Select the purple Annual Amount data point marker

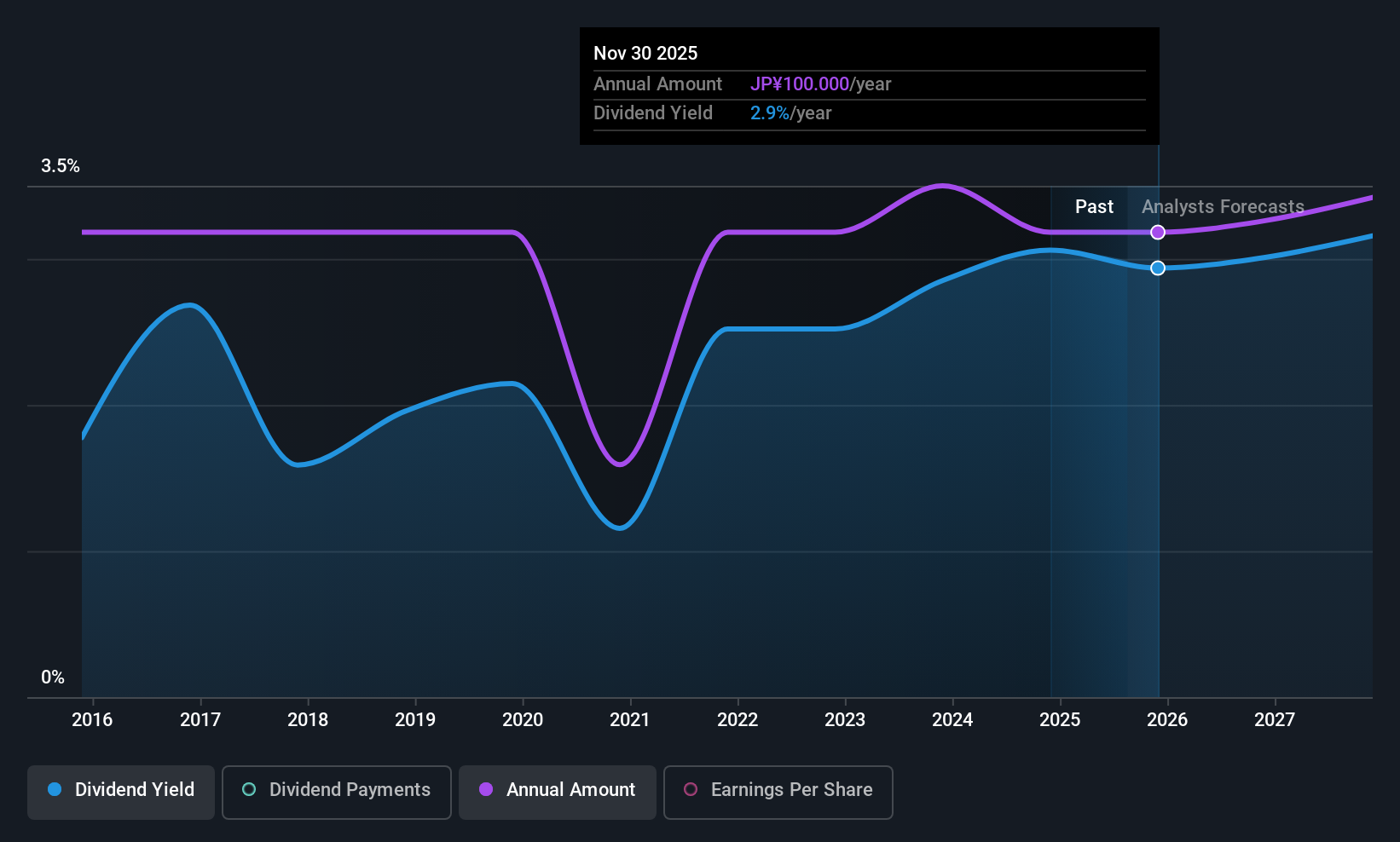click(1158, 232)
